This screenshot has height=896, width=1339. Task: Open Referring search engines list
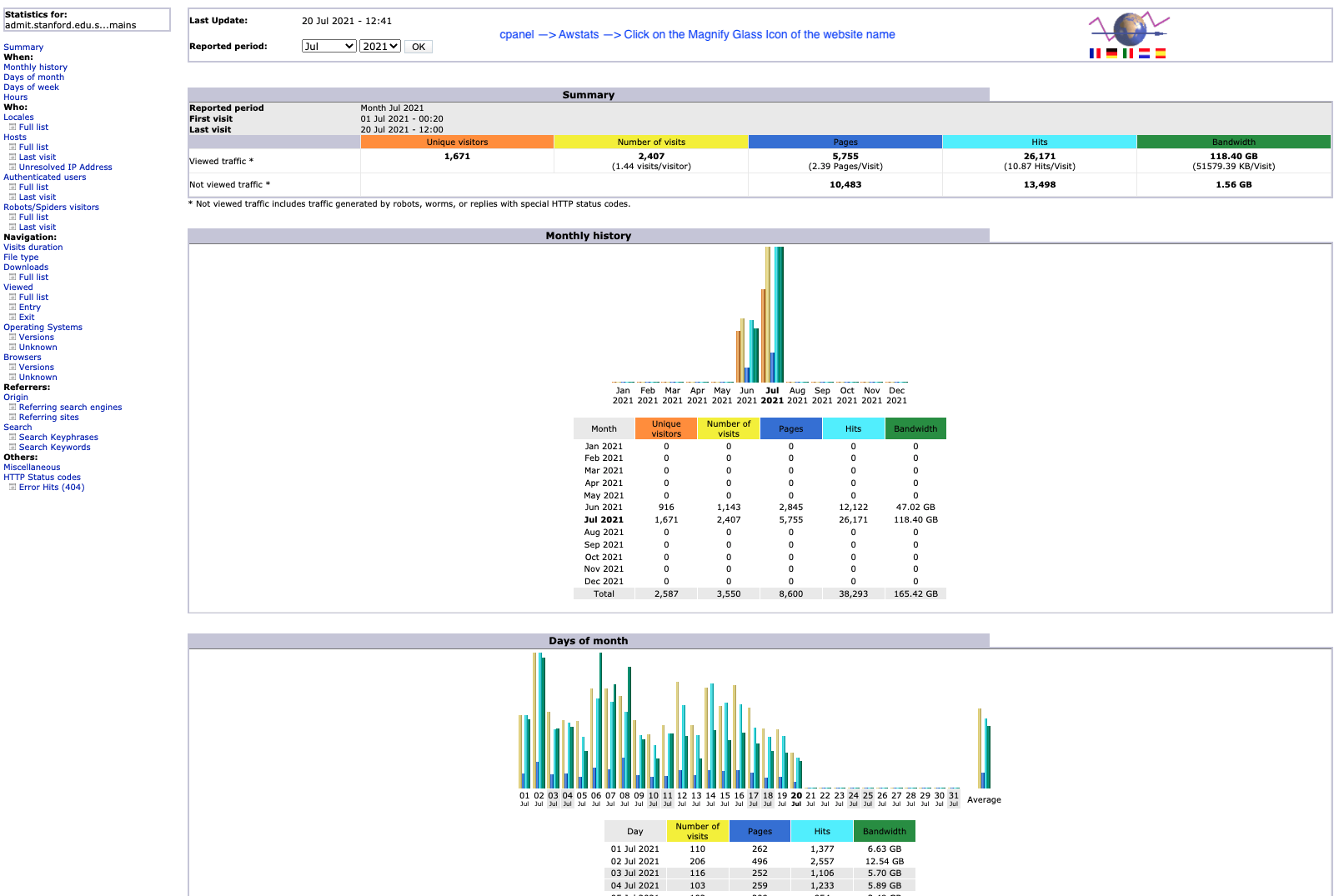[70, 408]
